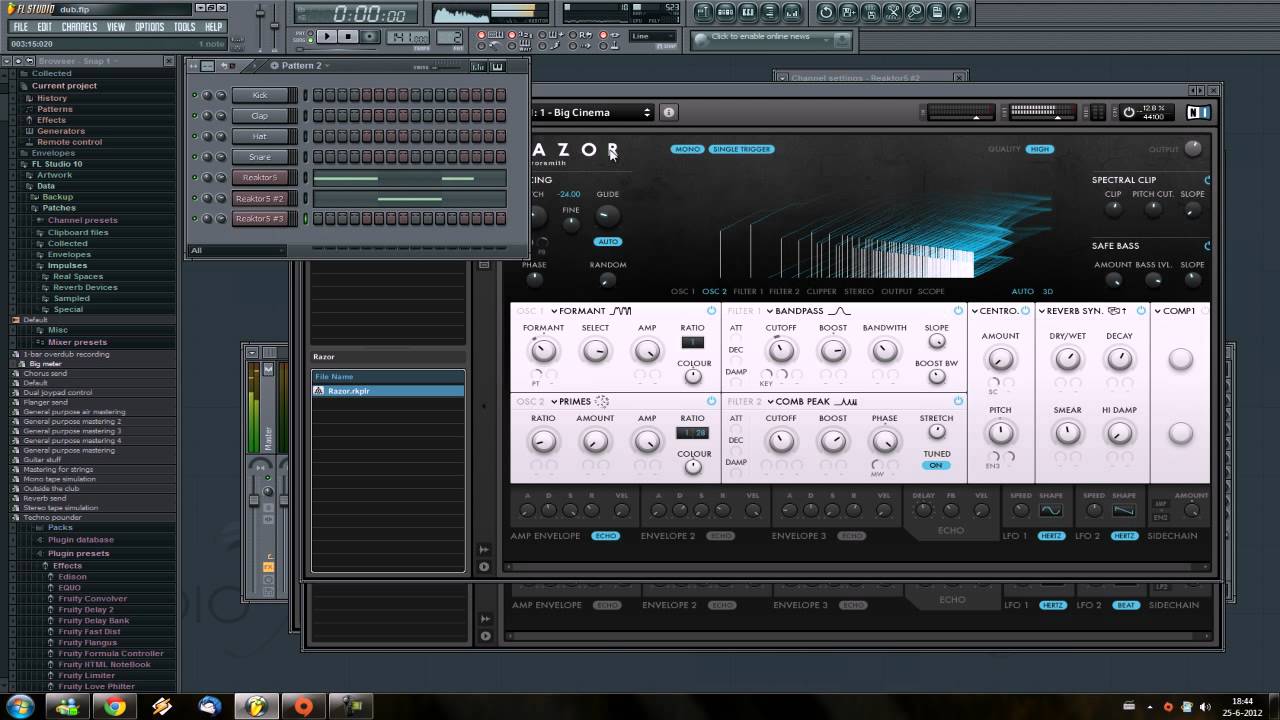
Task: Click the OSC 1 FORMANT knob
Action: click(x=543, y=351)
